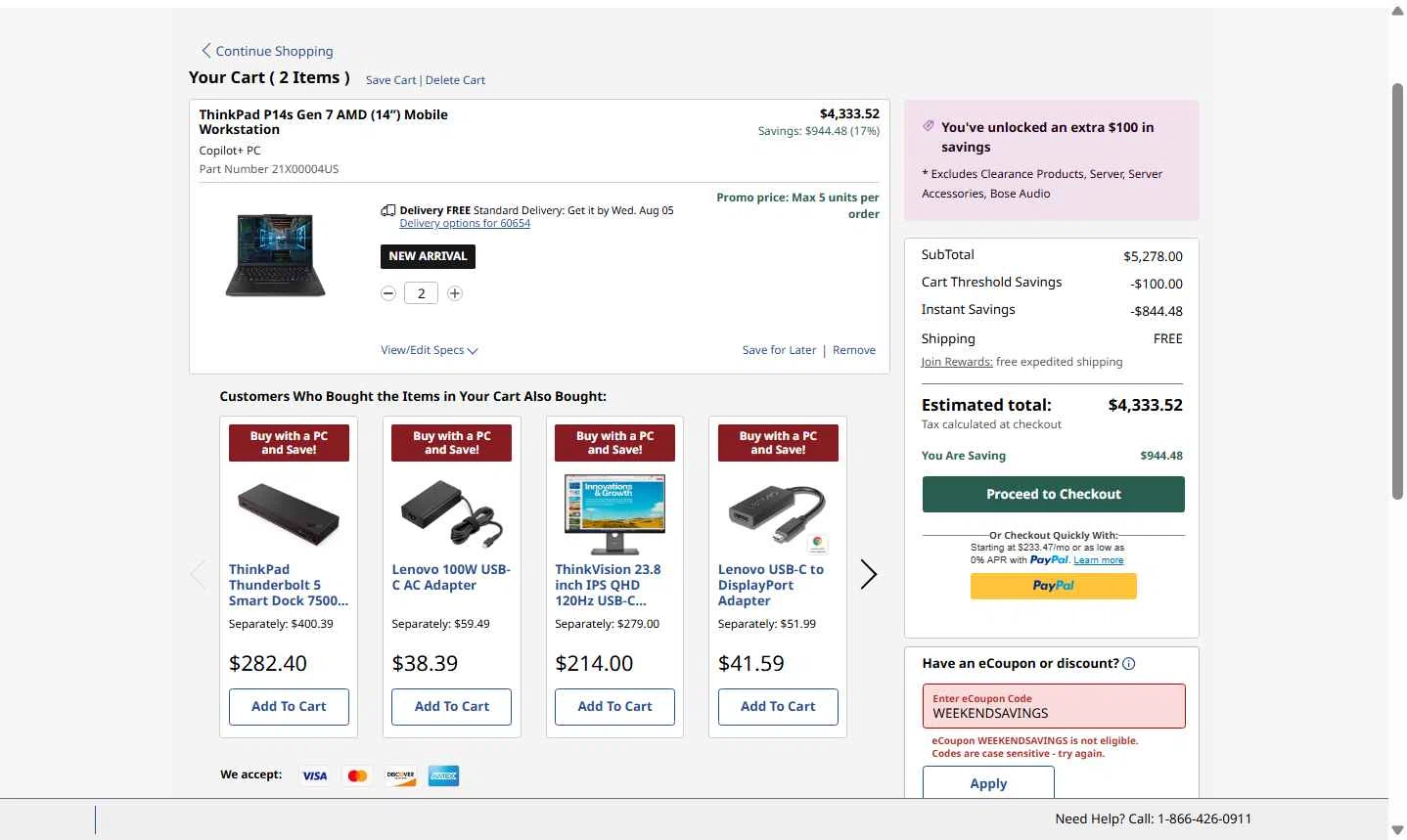Click the ThinkVision 23.8 monitor image
This screenshot has width=1407, height=840.
pos(614,514)
